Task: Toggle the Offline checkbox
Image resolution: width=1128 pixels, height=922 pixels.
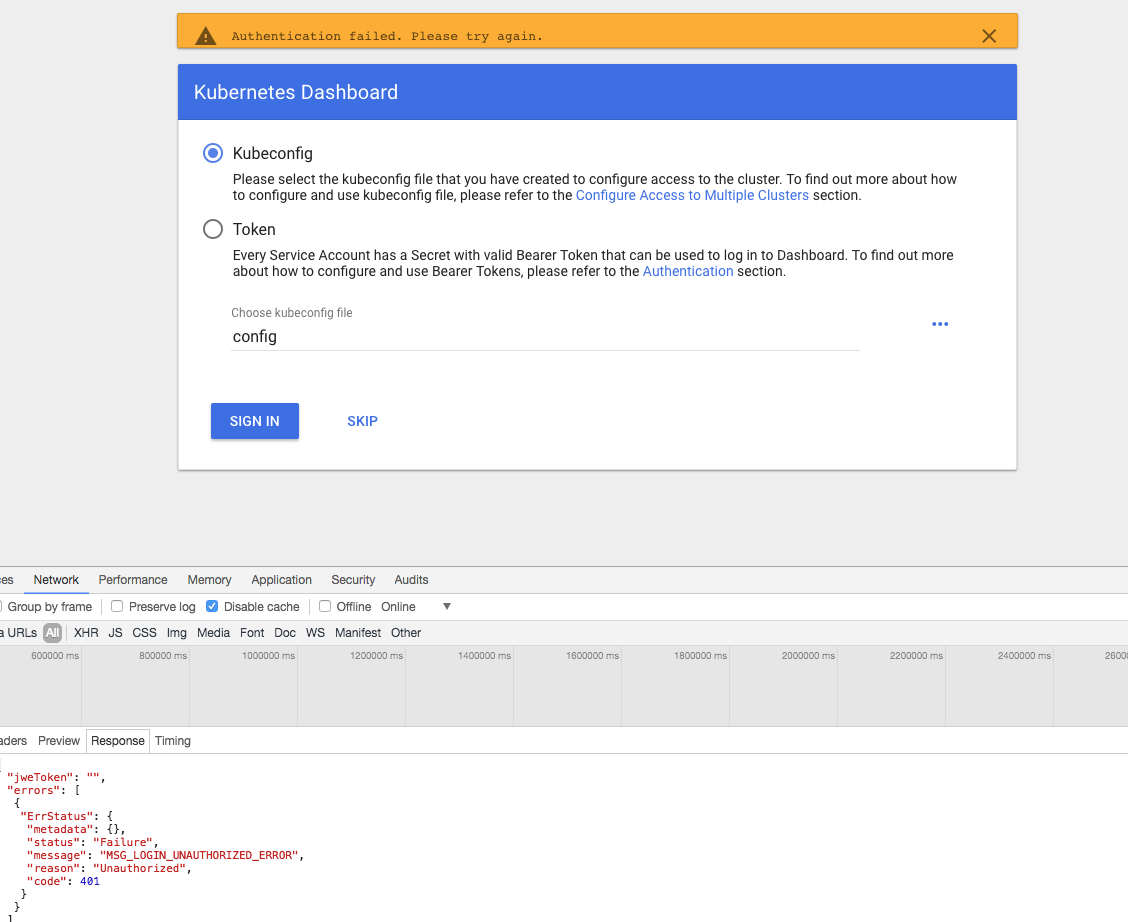Action: (325, 606)
